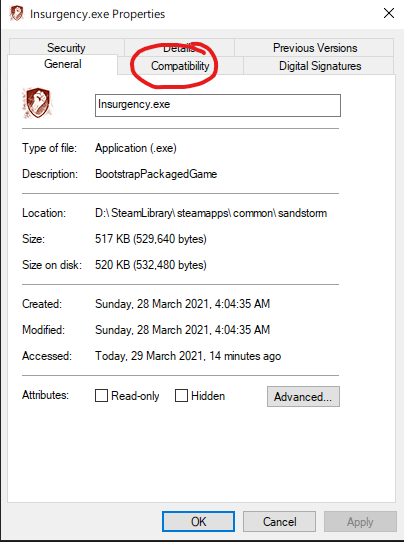Click the 'Size on disk:' label
The image size is (404, 542).
click(52, 265)
